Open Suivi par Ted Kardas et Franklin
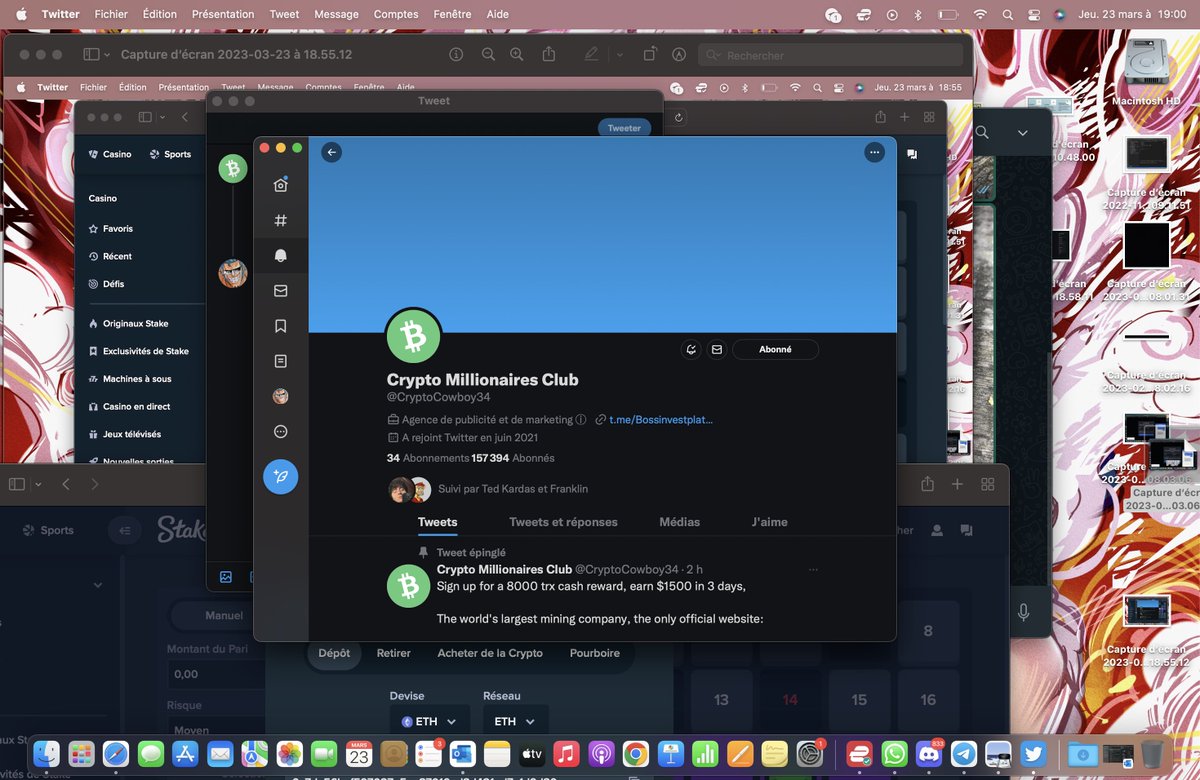Image resolution: width=1200 pixels, height=780 pixels. point(513,489)
